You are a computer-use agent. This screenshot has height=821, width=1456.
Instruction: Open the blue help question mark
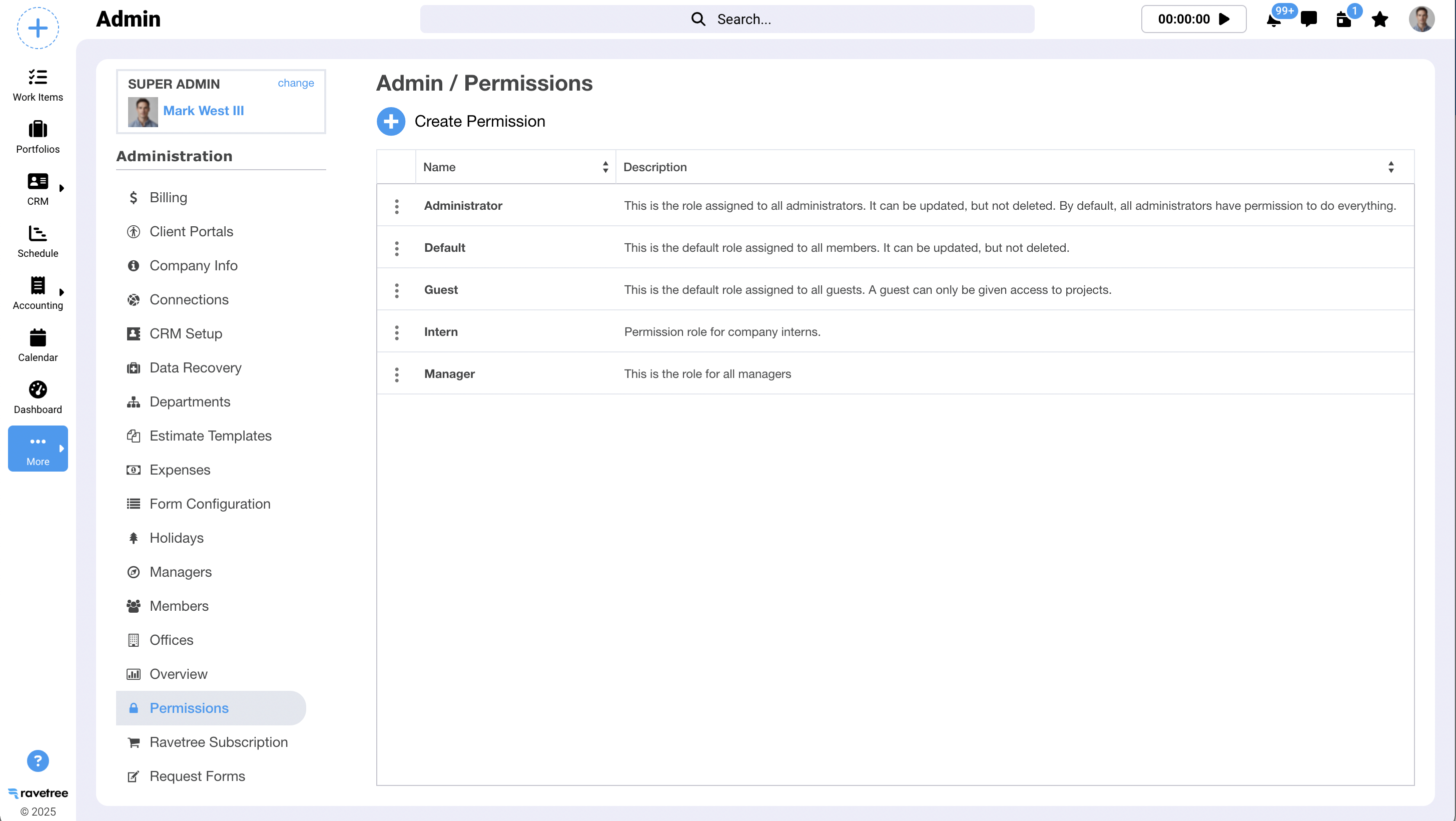coord(38,760)
